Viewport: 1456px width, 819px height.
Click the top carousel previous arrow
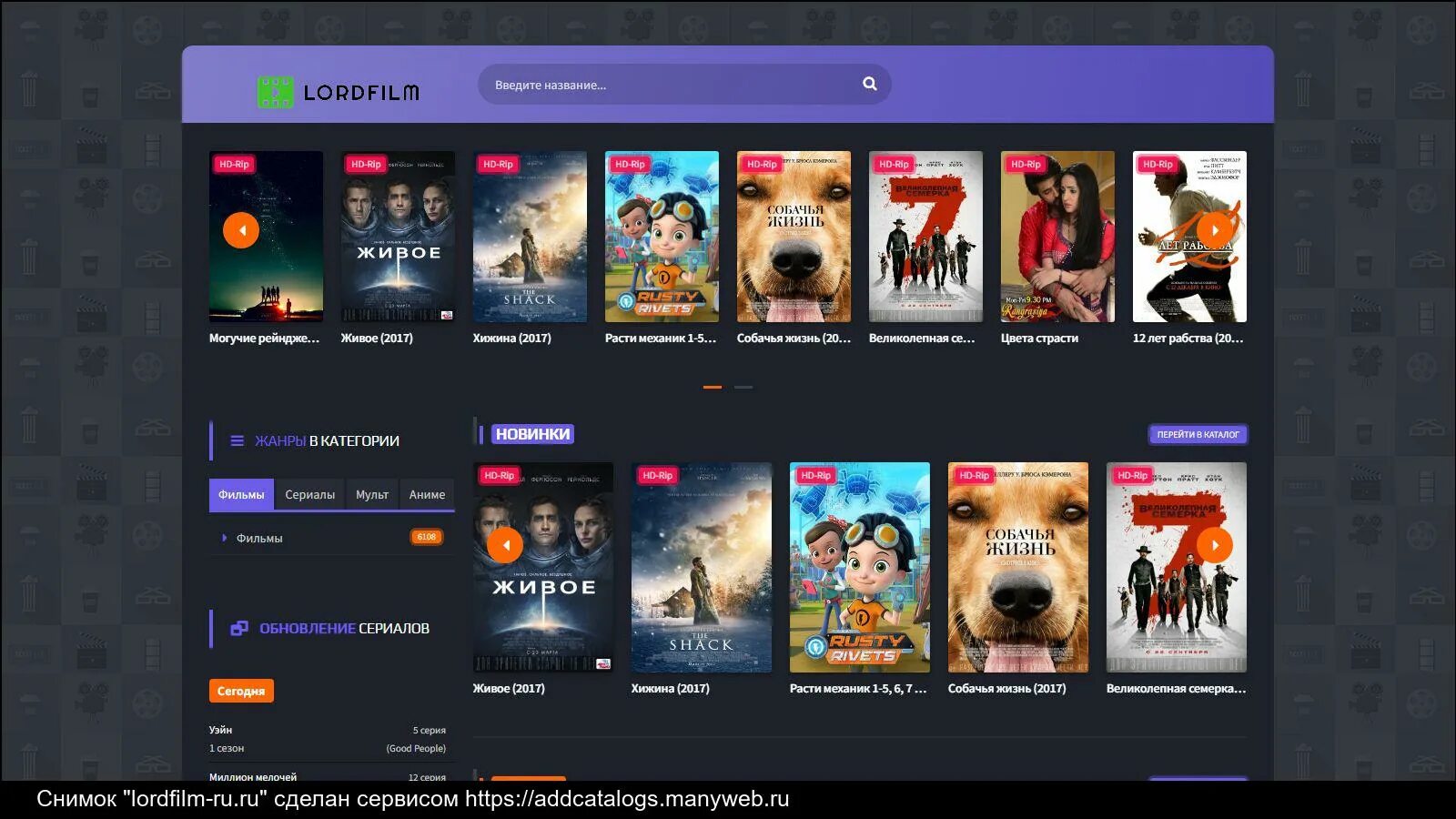(x=241, y=230)
